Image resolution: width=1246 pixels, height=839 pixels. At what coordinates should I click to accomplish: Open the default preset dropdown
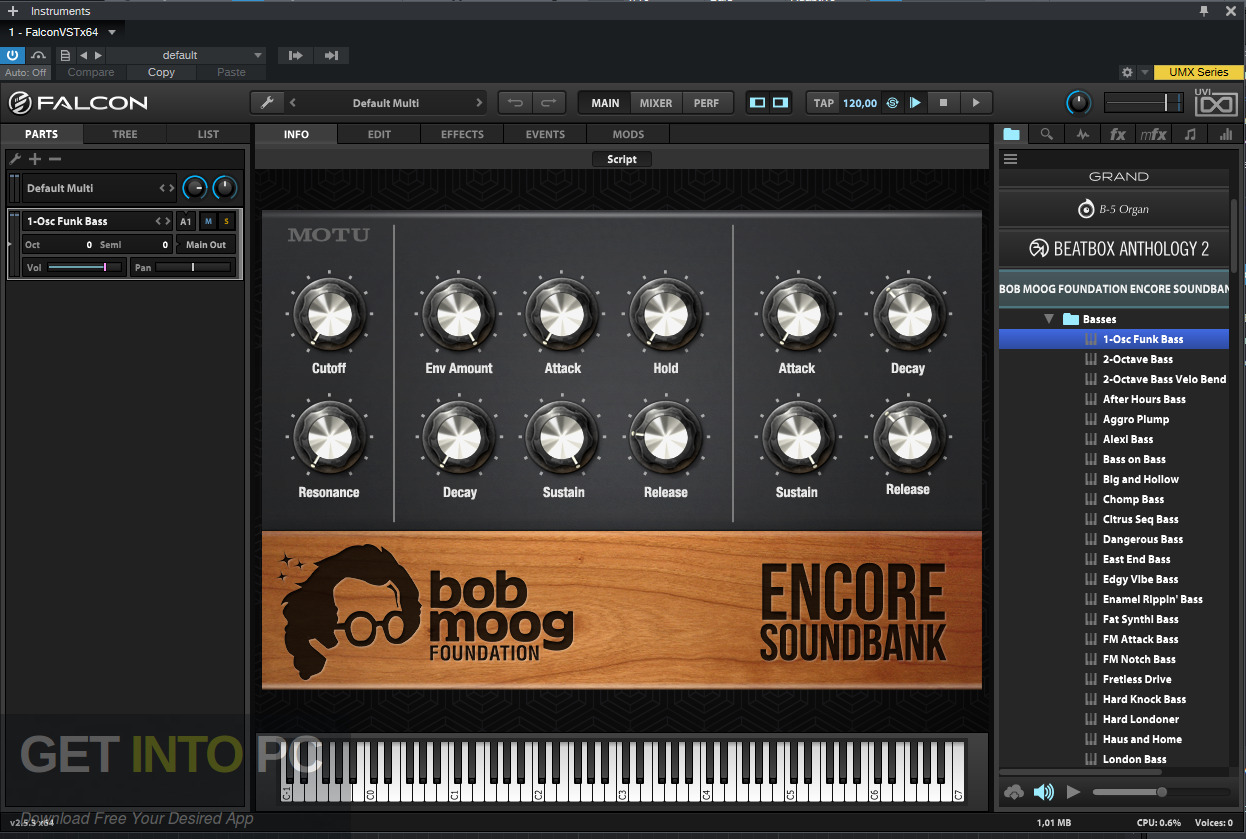click(x=186, y=55)
